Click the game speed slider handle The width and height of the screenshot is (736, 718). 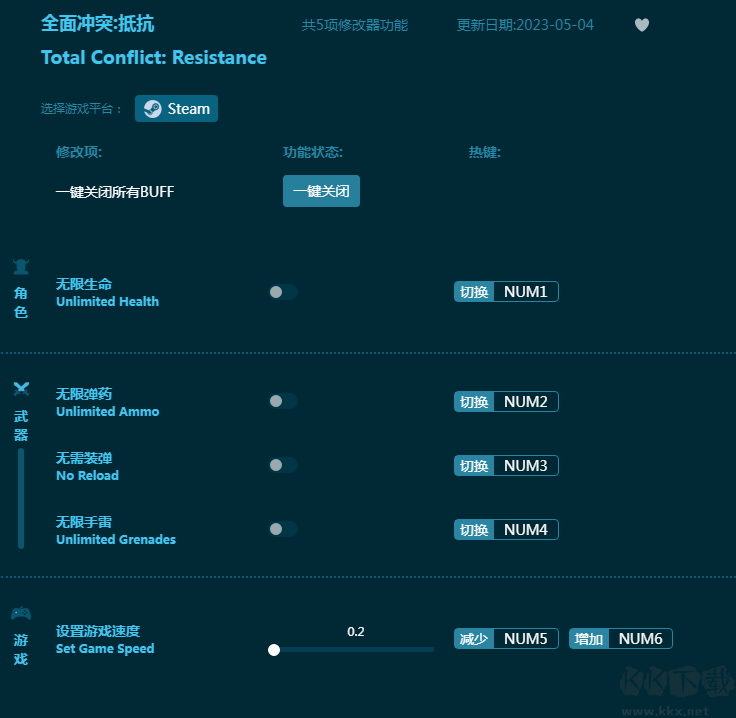point(274,650)
